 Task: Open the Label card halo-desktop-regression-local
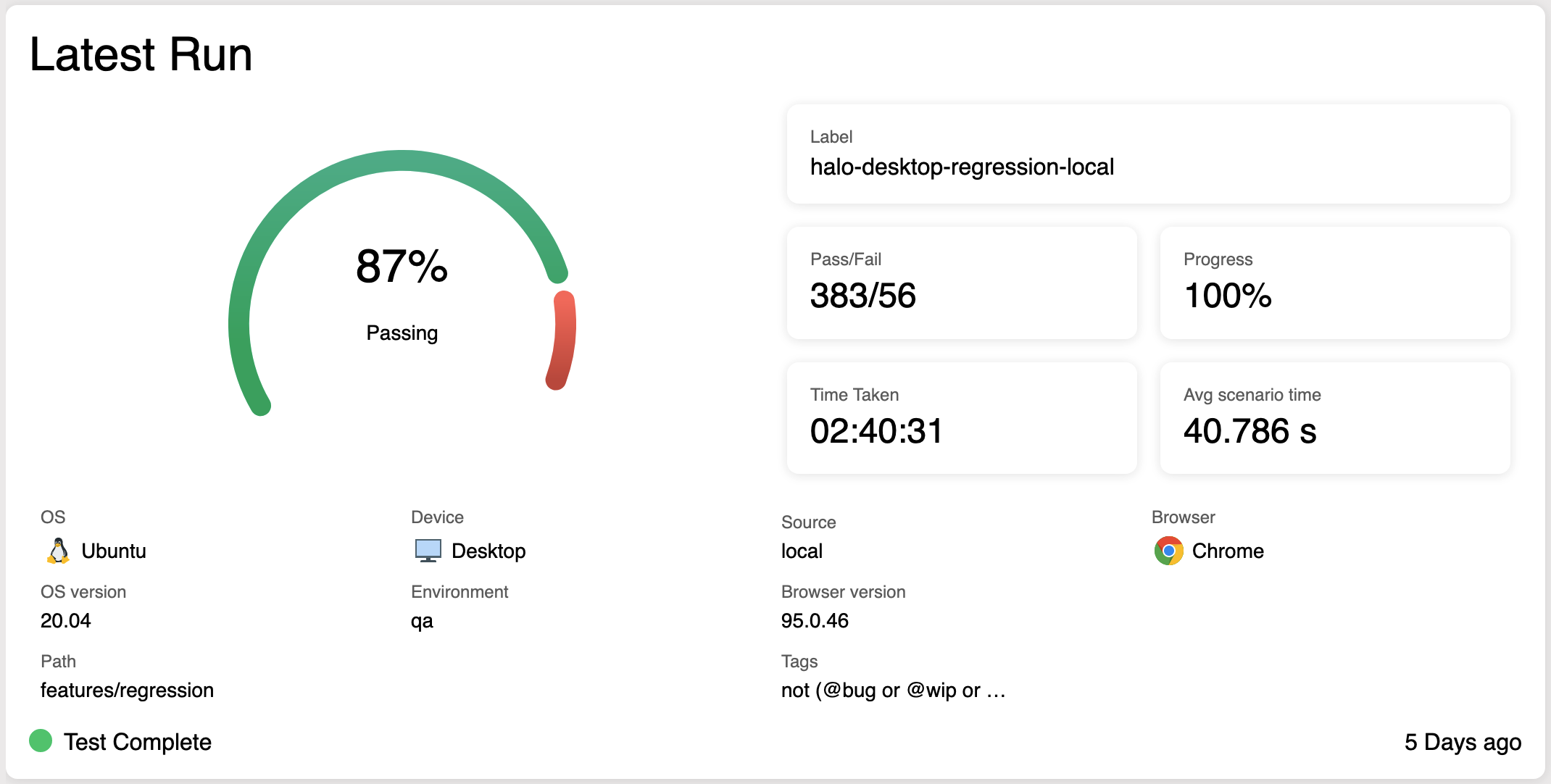point(1148,154)
